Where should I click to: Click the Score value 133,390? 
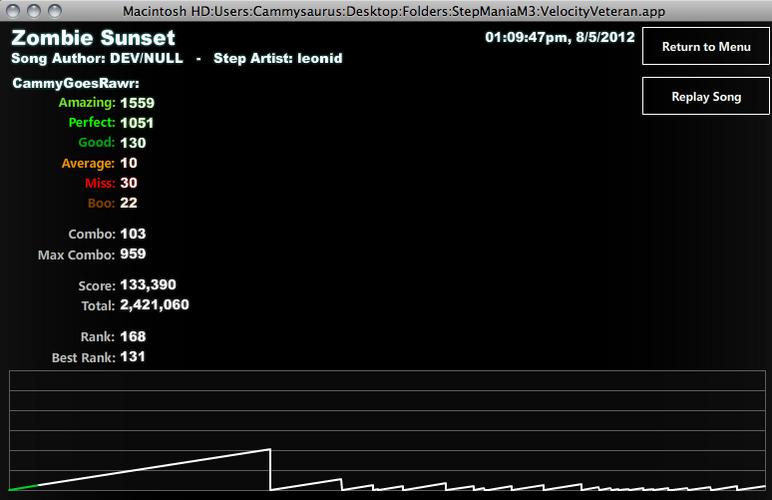click(x=148, y=285)
